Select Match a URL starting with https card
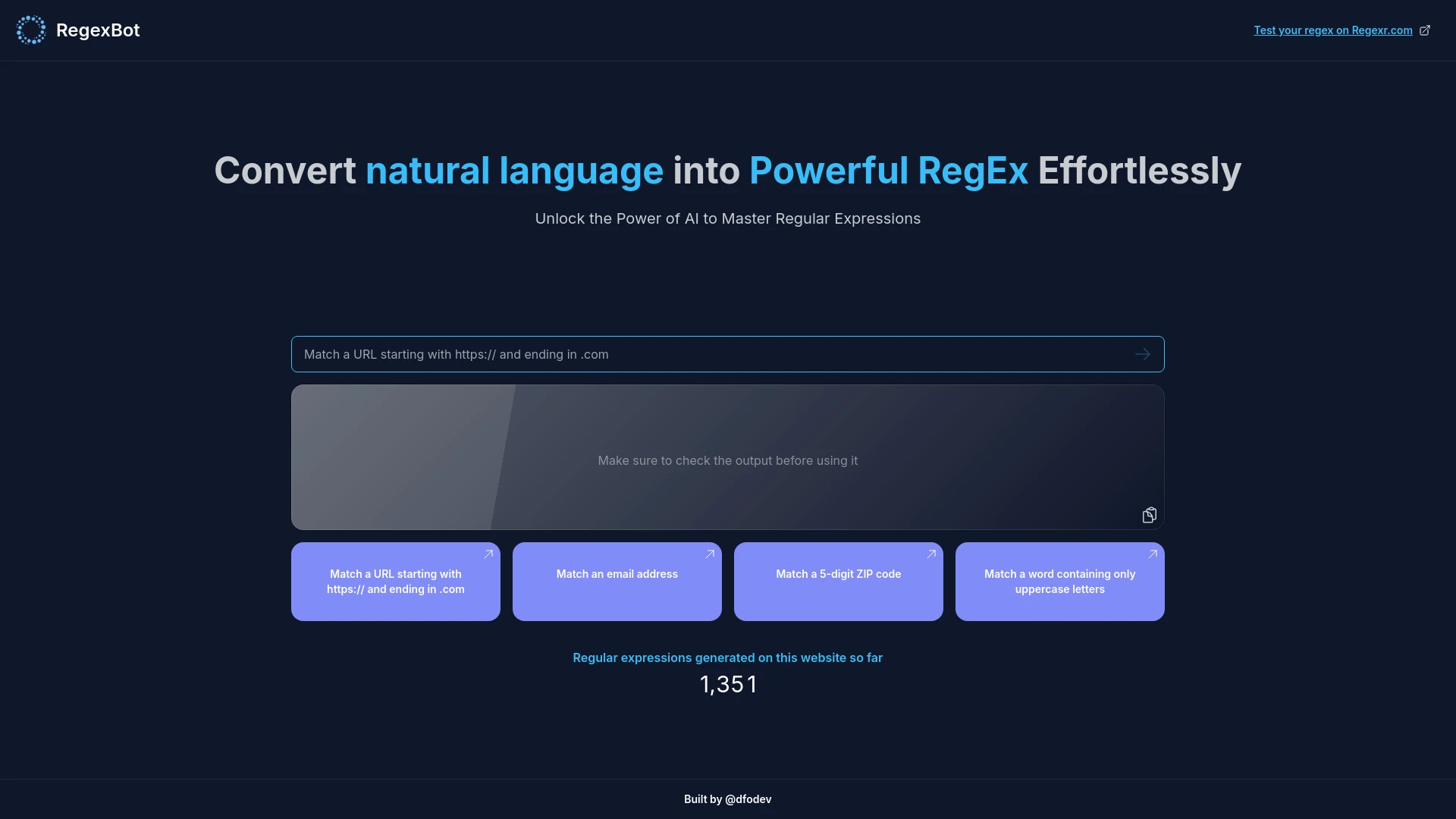Viewport: 1456px width, 819px height. (395, 581)
